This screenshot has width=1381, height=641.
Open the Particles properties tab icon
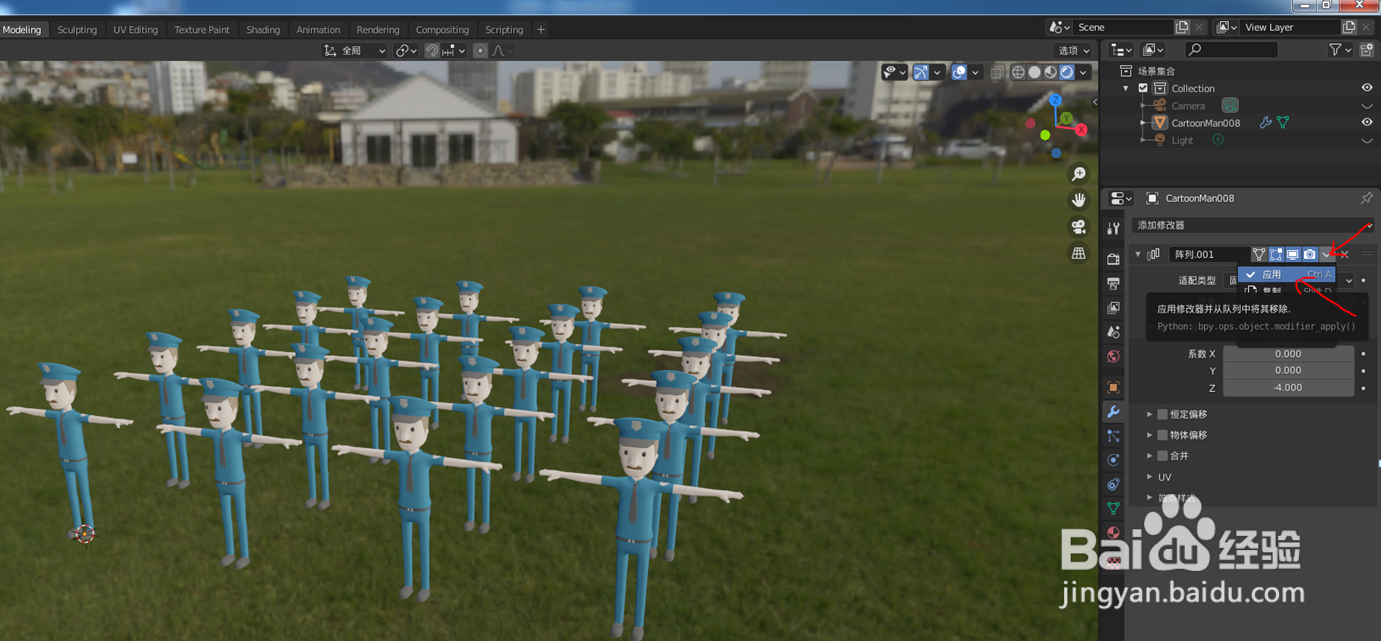1113,436
